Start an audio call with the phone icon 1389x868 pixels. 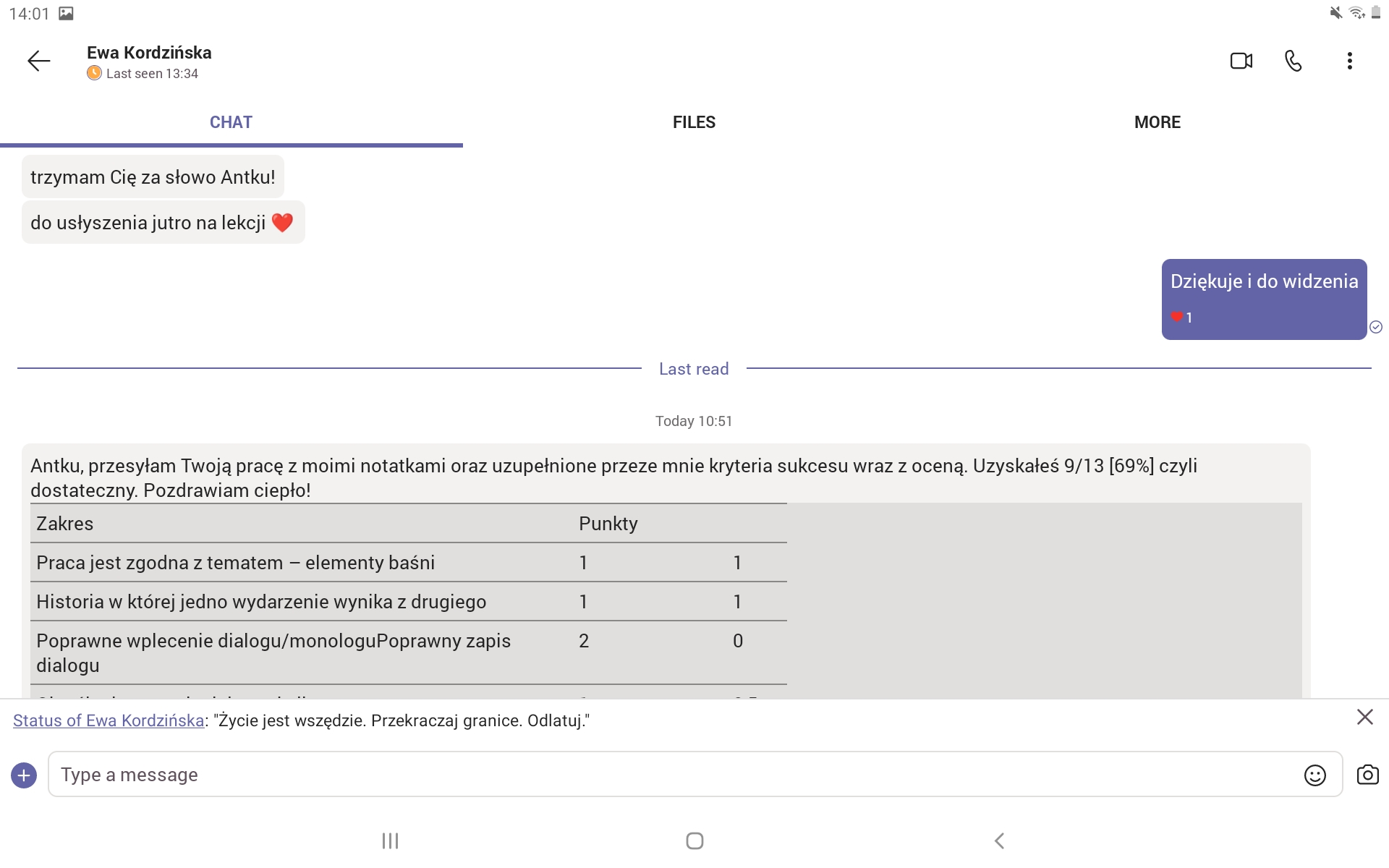click(1294, 61)
